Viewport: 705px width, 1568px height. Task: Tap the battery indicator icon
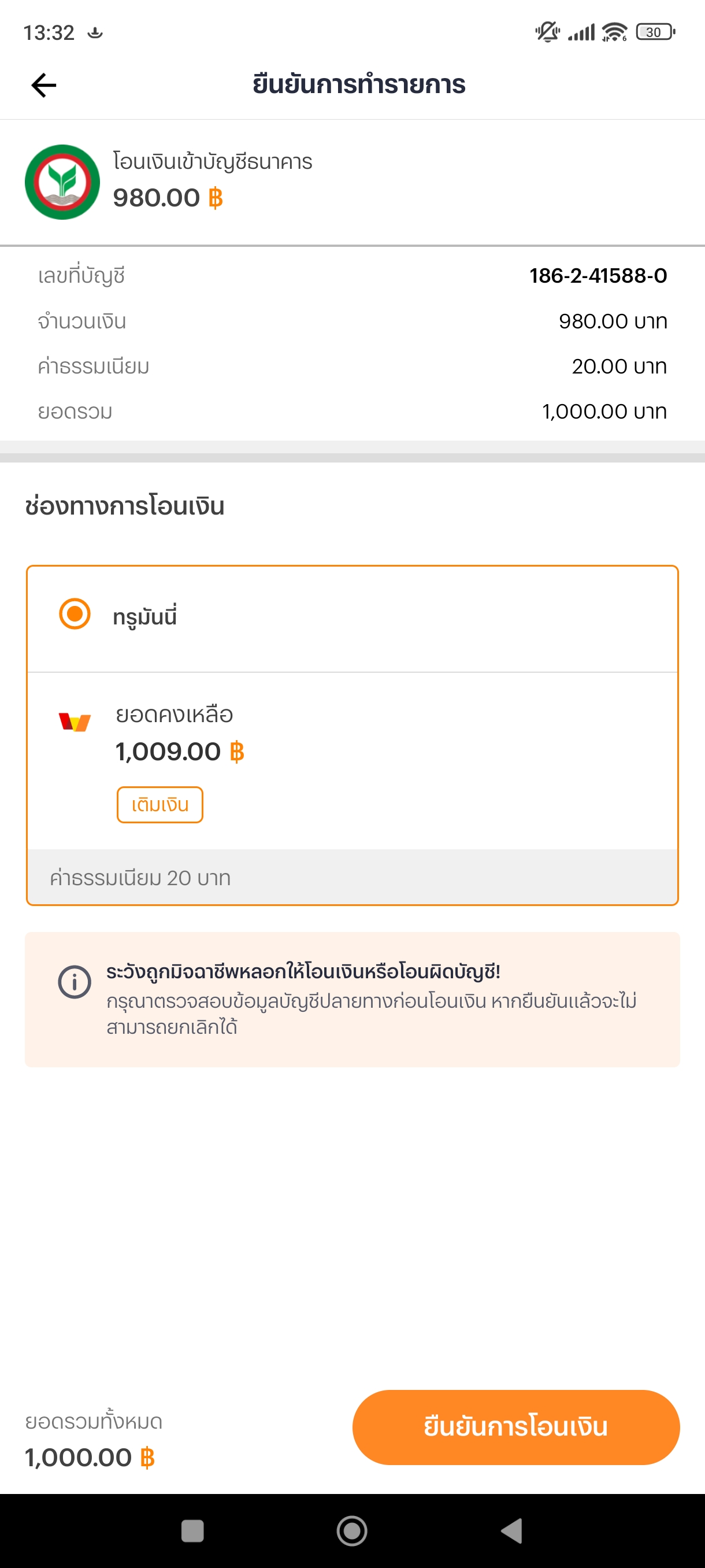point(655,32)
